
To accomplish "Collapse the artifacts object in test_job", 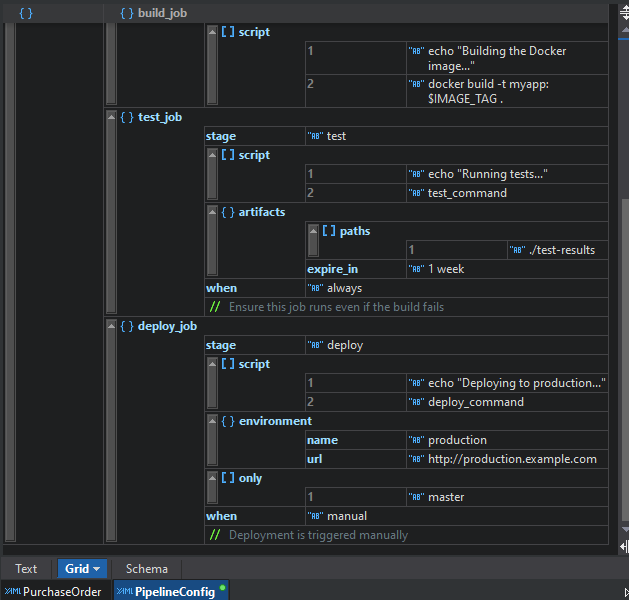I will (x=211, y=213).
